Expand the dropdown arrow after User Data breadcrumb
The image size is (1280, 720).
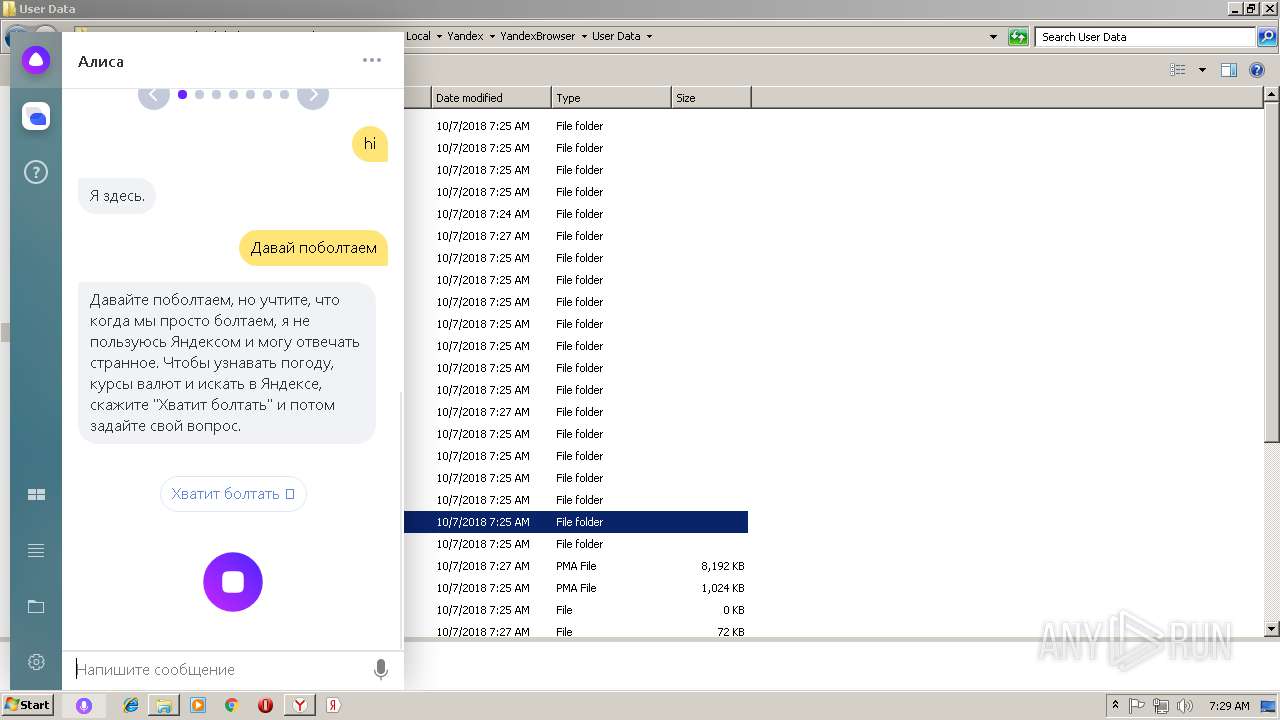click(649, 37)
